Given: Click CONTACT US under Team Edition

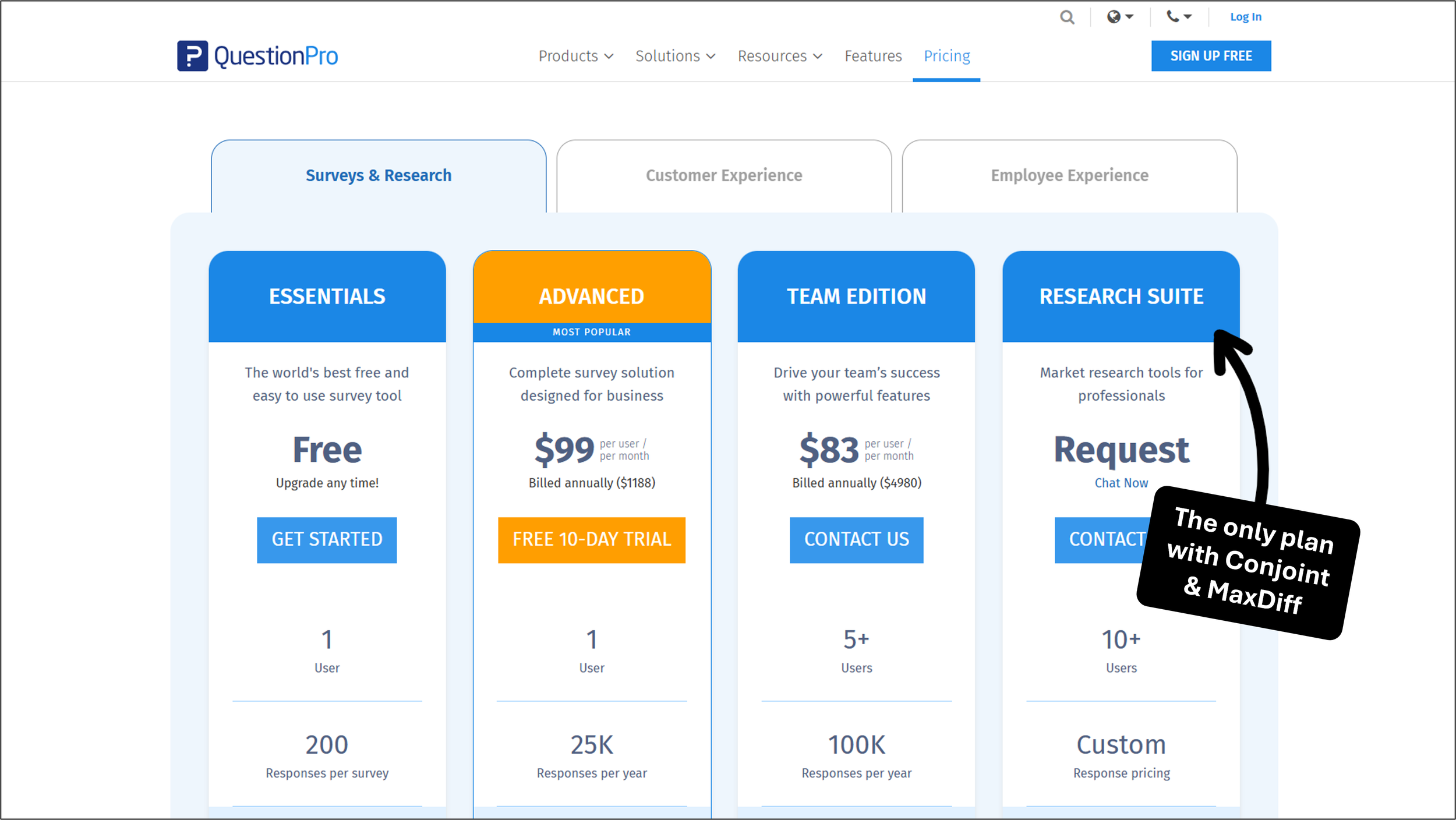Looking at the screenshot, I should (x=856, y=540).
